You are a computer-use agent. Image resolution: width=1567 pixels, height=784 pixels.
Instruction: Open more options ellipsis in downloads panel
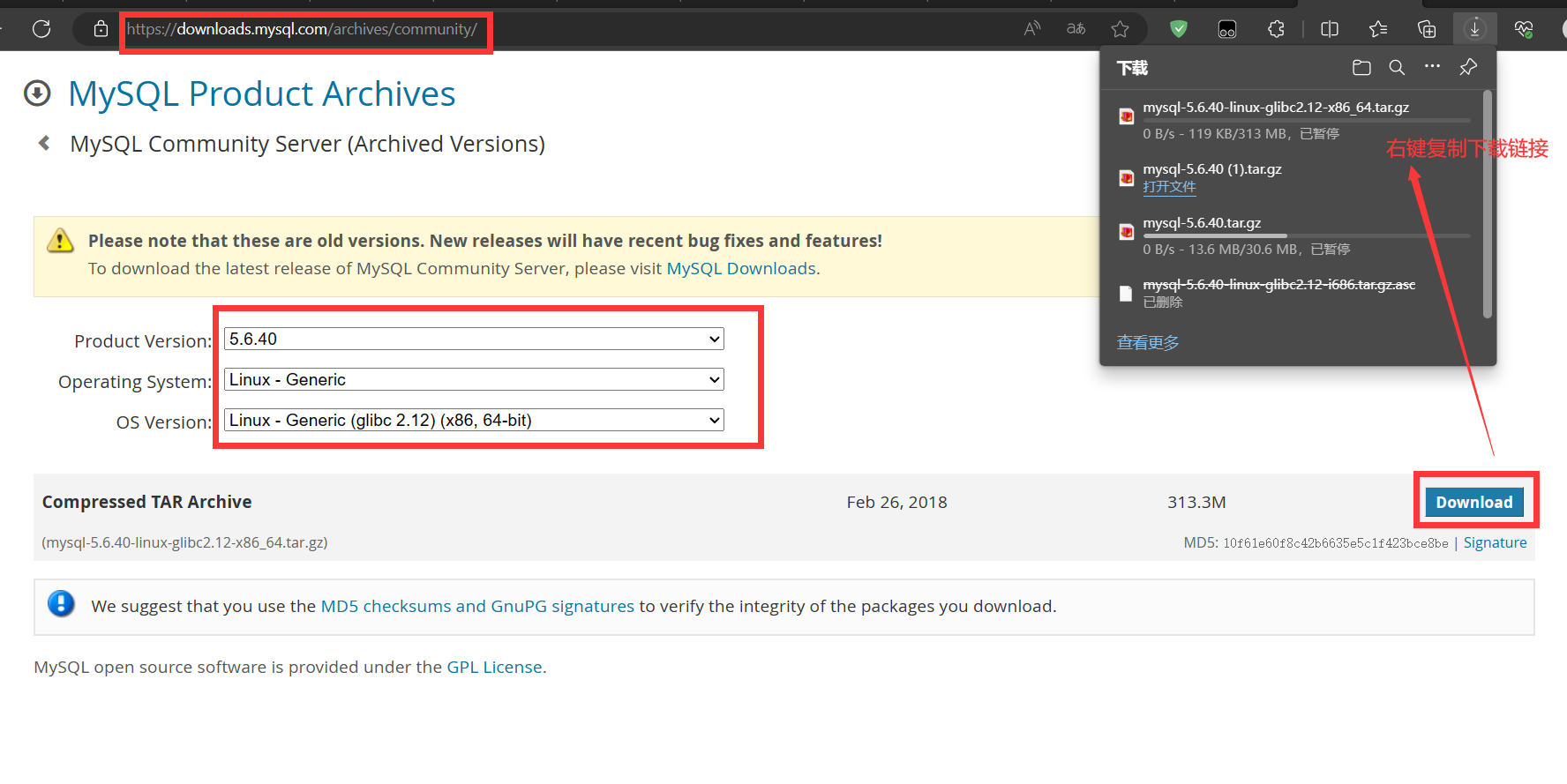[x=1432, y=66]
